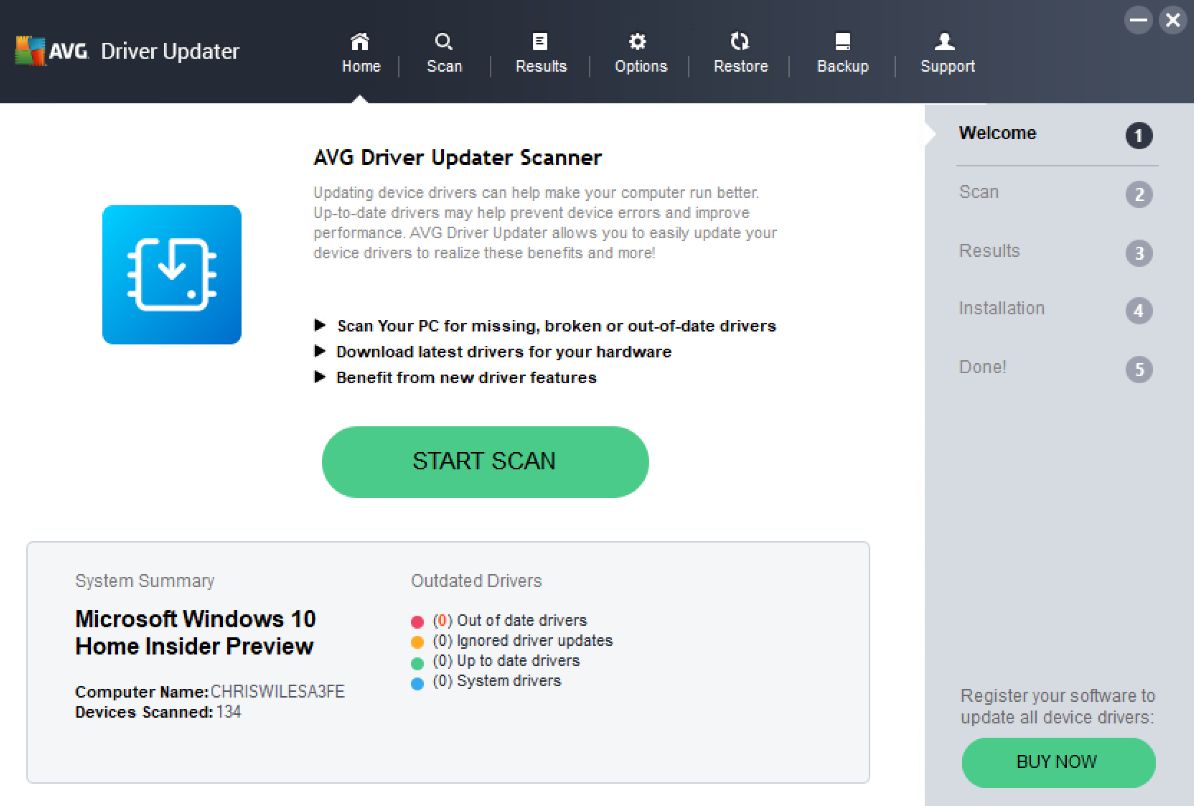
Task: Click the Outdated Drivers heading
Action: point(477,581)
